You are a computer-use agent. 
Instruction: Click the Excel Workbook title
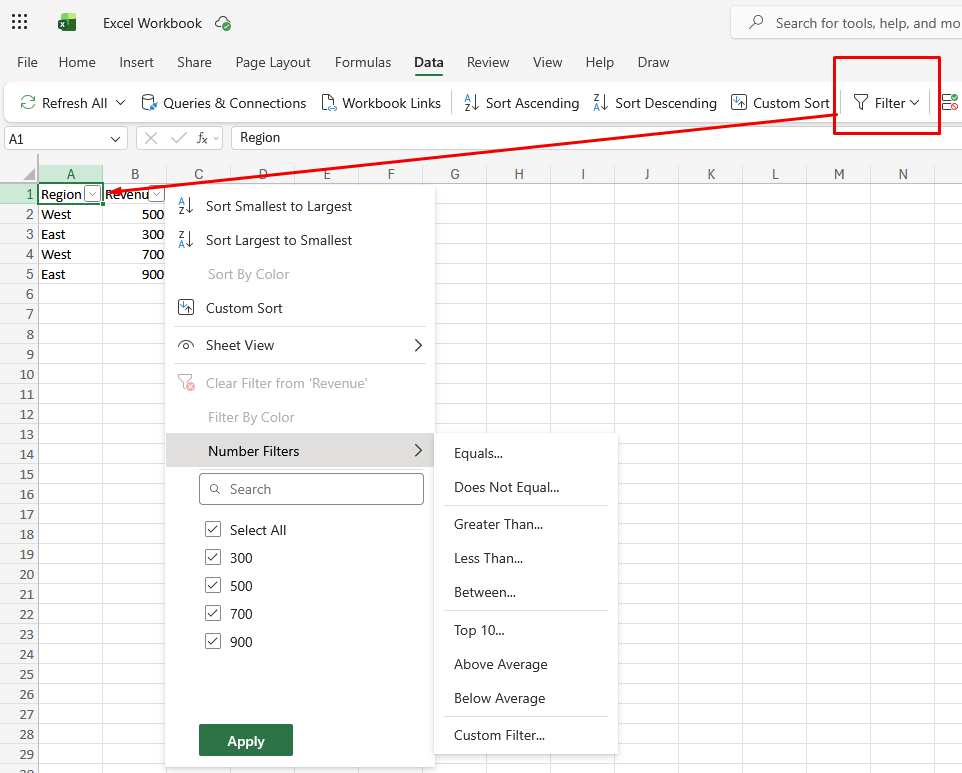[x=152, y=23]
